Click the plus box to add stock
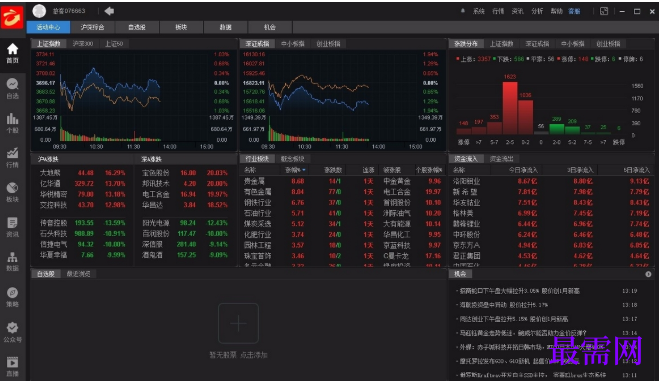 pyautogui.click(x=238, y=323)
